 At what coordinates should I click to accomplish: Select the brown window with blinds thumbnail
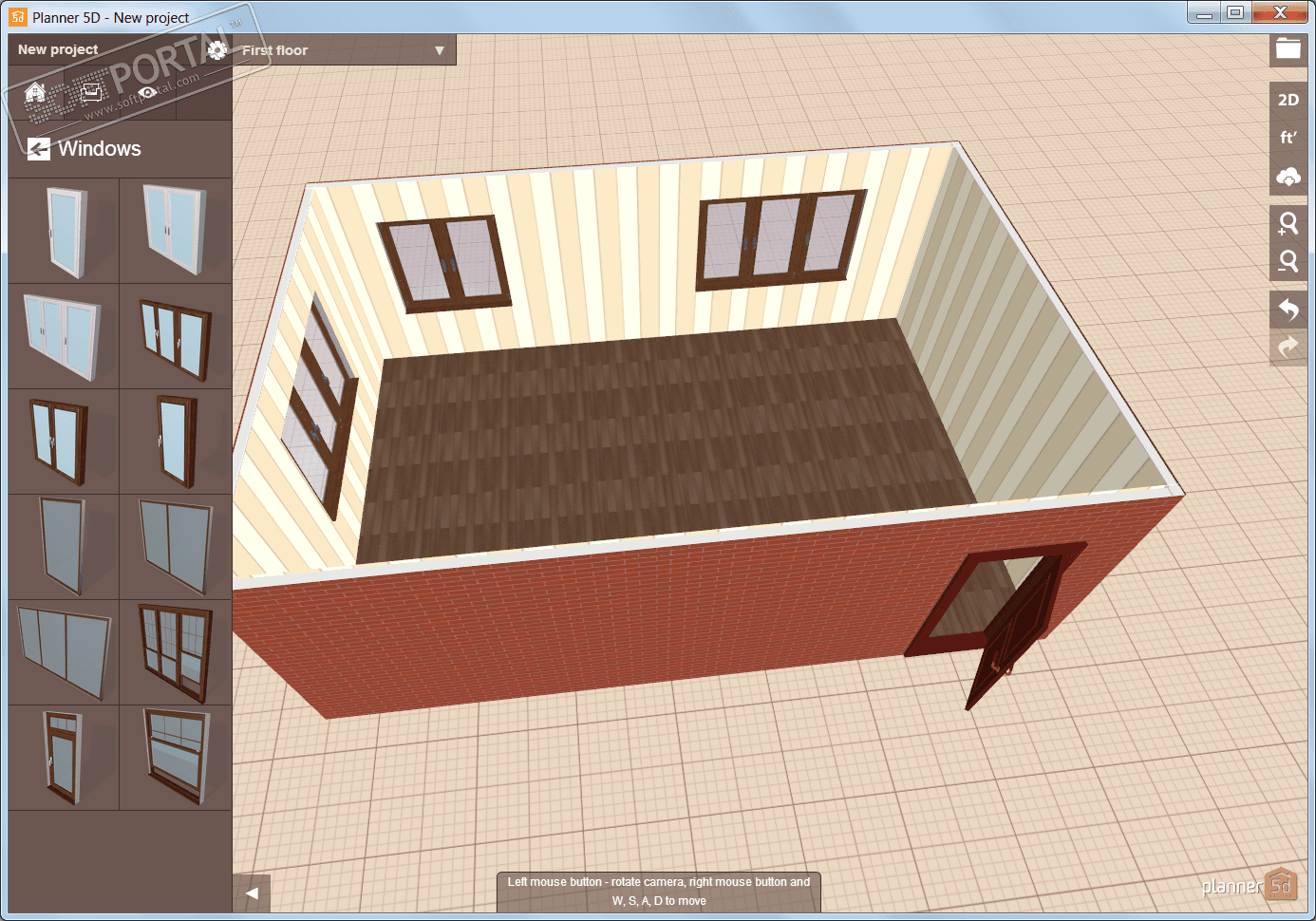(176, 758)
